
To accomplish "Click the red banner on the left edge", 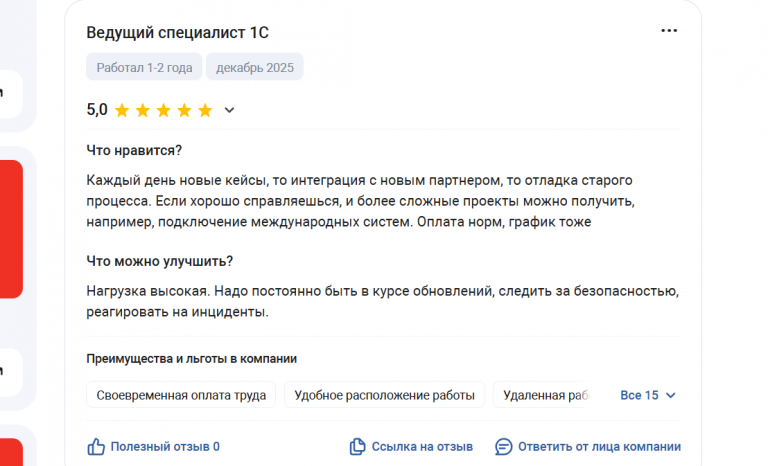I will click(x=10, y=229).
